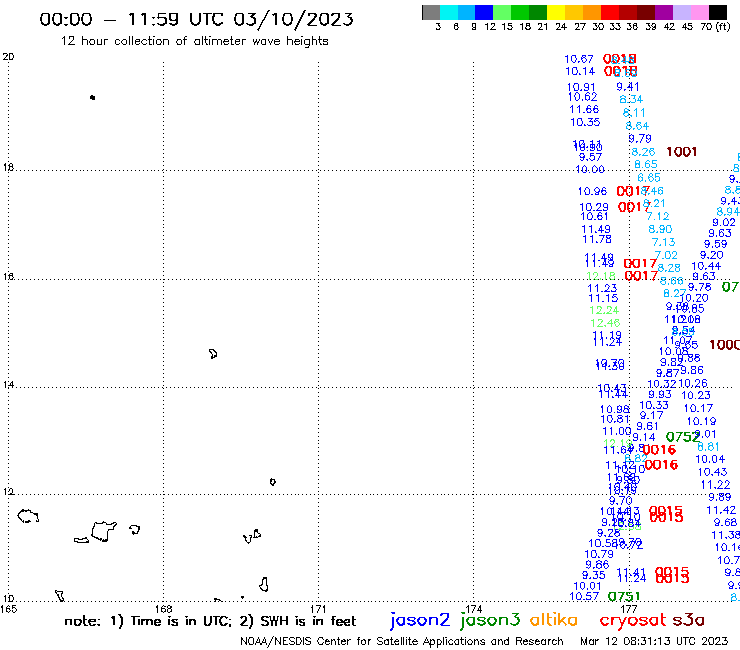Click the '10.67' wave height value
The width and height of the screenshot is (740, 650).
[x=579, y=59]
